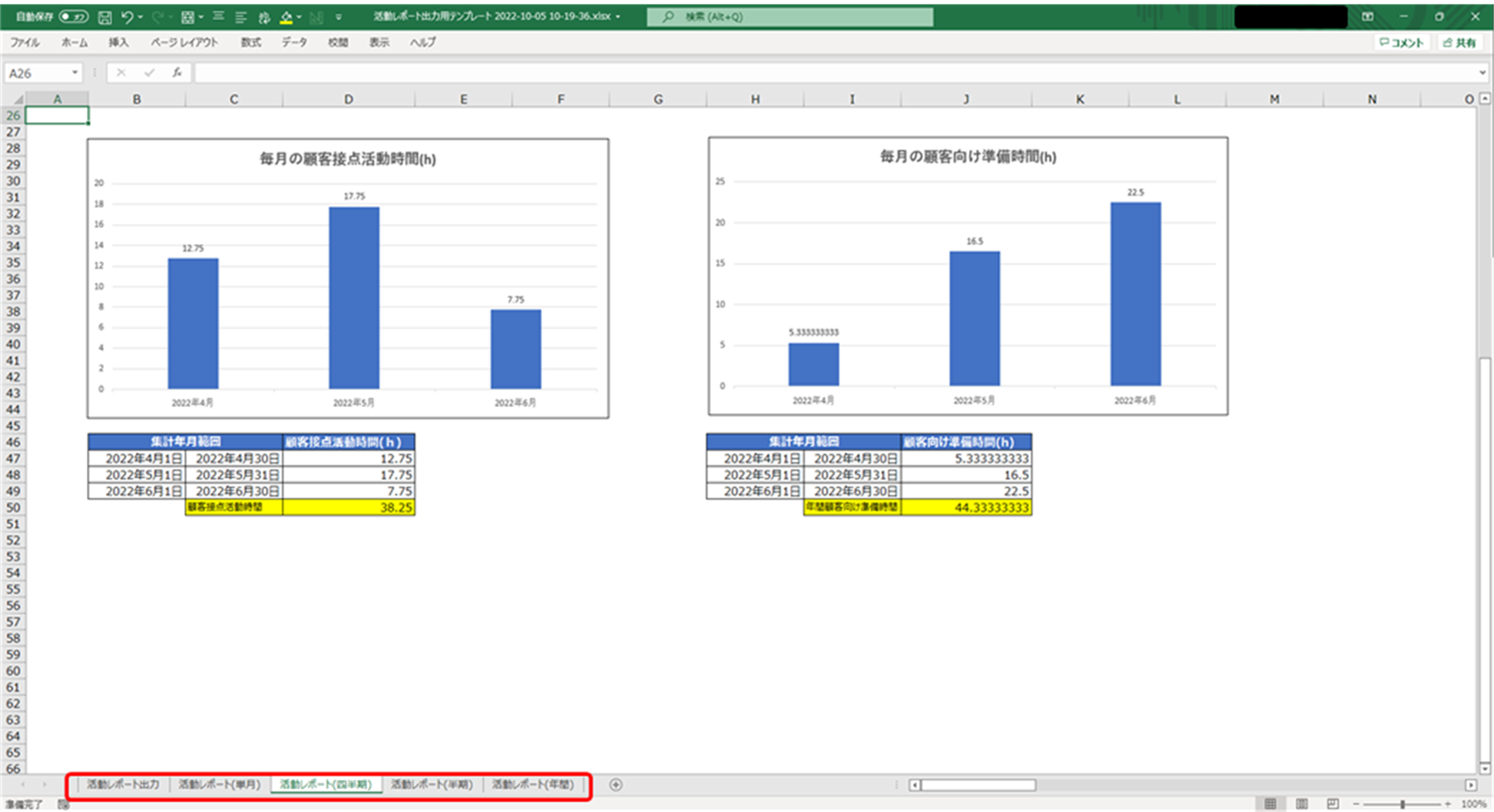Switch to 活動レポート(単月) sheet tab
Viewport: 1494px width, 812px height.
[x=219, y=785]
